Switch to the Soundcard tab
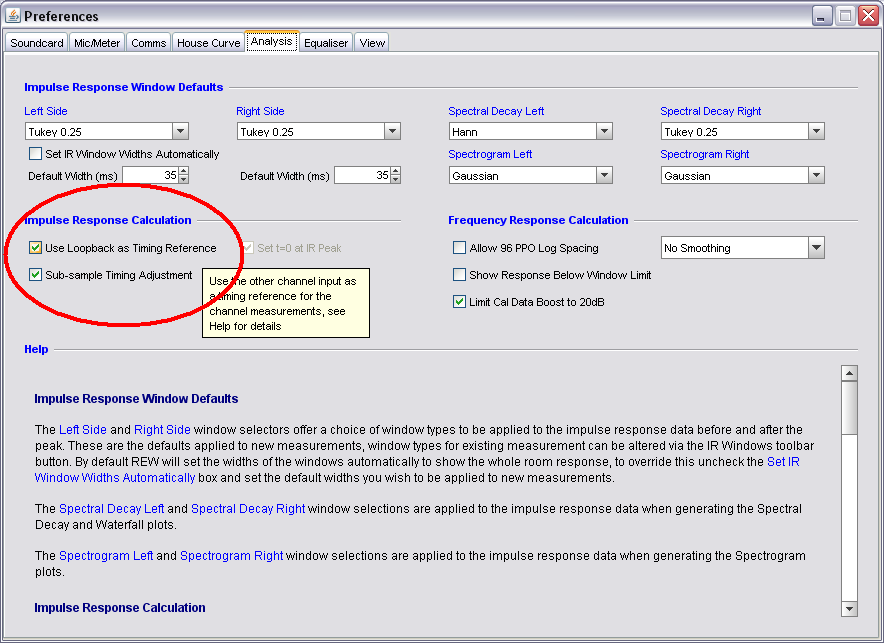 coord(37,43)
